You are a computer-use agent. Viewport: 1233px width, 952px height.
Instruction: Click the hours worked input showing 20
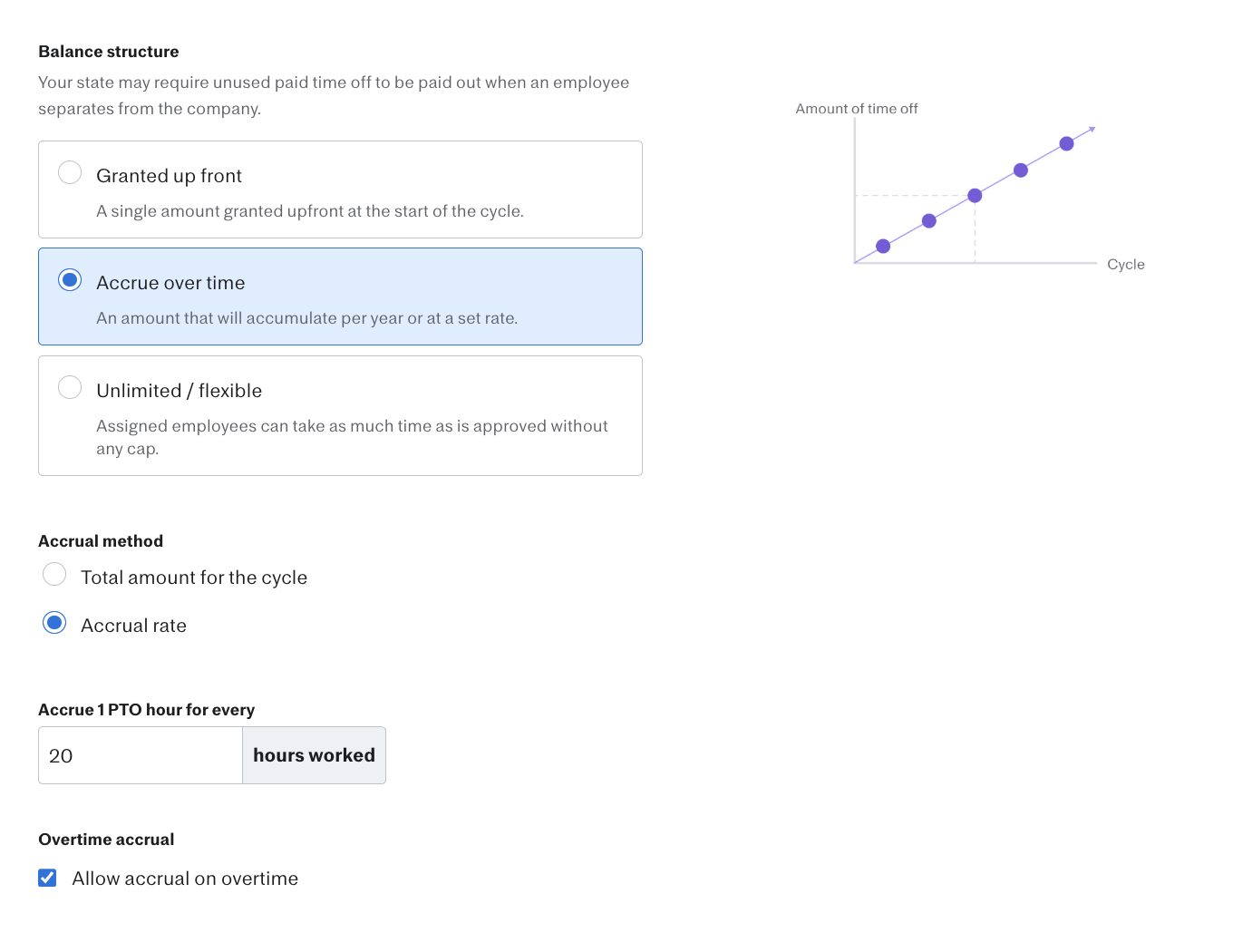141,755
